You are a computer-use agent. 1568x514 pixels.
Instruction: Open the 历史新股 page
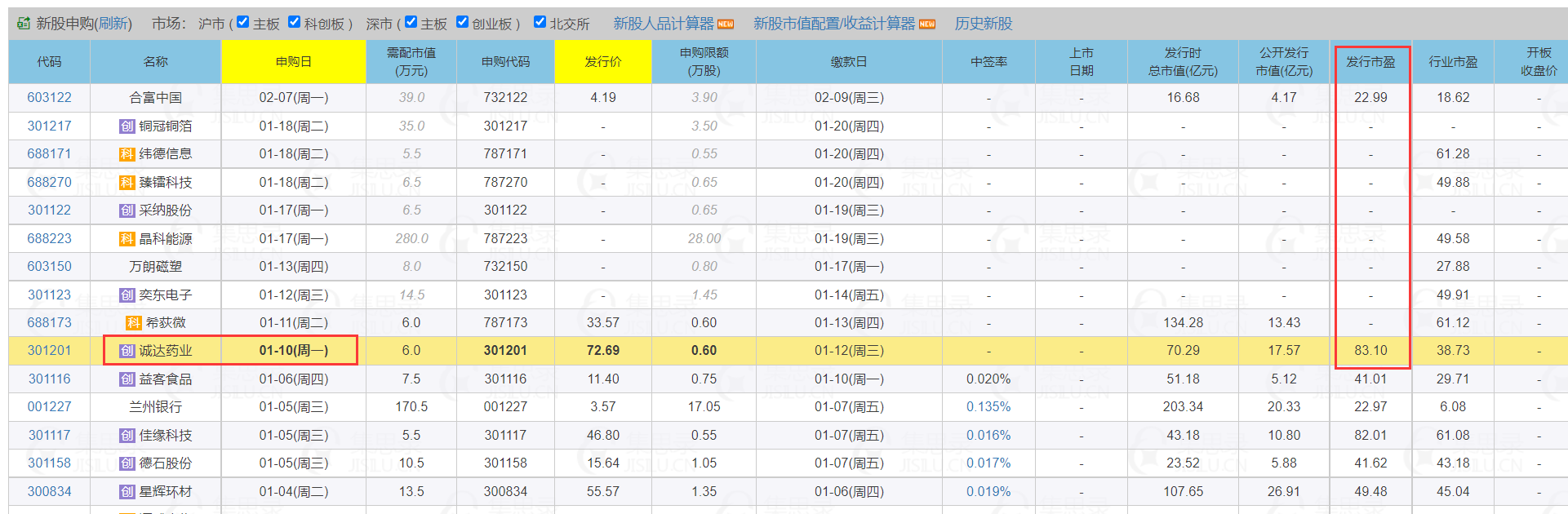984,24
